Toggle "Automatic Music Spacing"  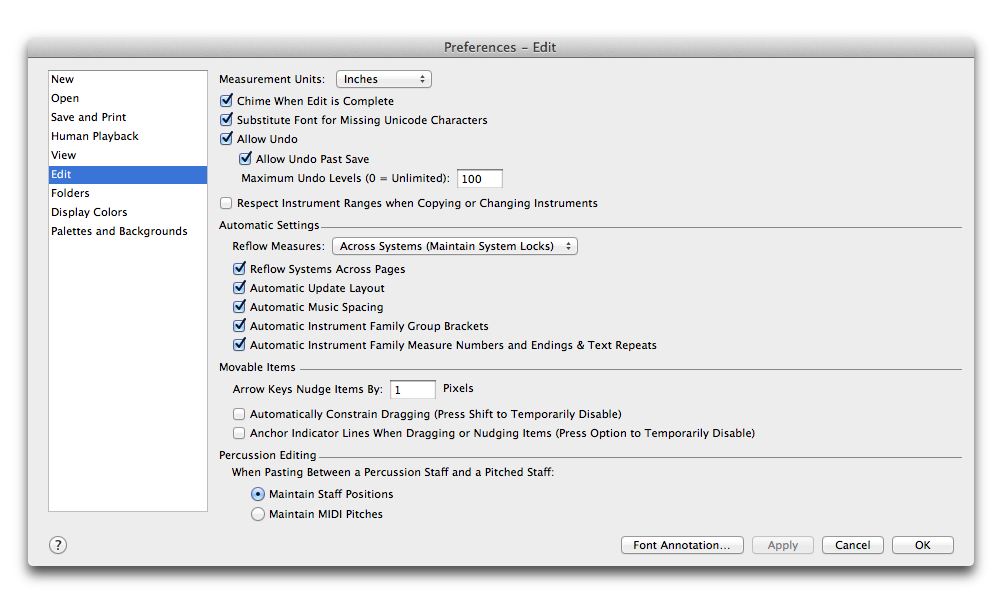(x=239, y=307)
